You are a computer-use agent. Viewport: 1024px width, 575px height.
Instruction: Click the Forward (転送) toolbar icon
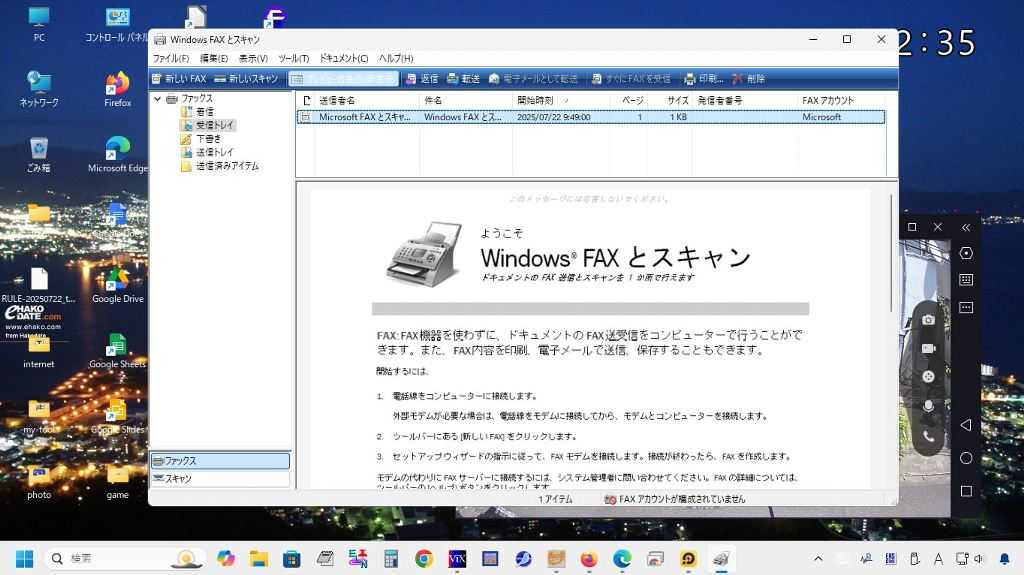(x=463, y=78)
